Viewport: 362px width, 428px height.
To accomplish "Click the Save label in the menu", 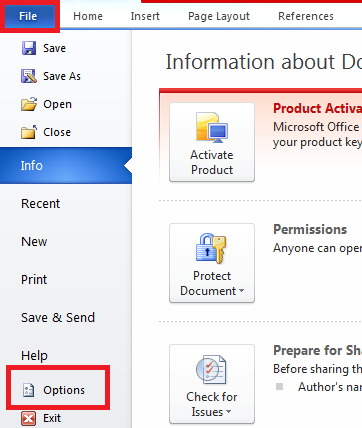I will (54, 48).
